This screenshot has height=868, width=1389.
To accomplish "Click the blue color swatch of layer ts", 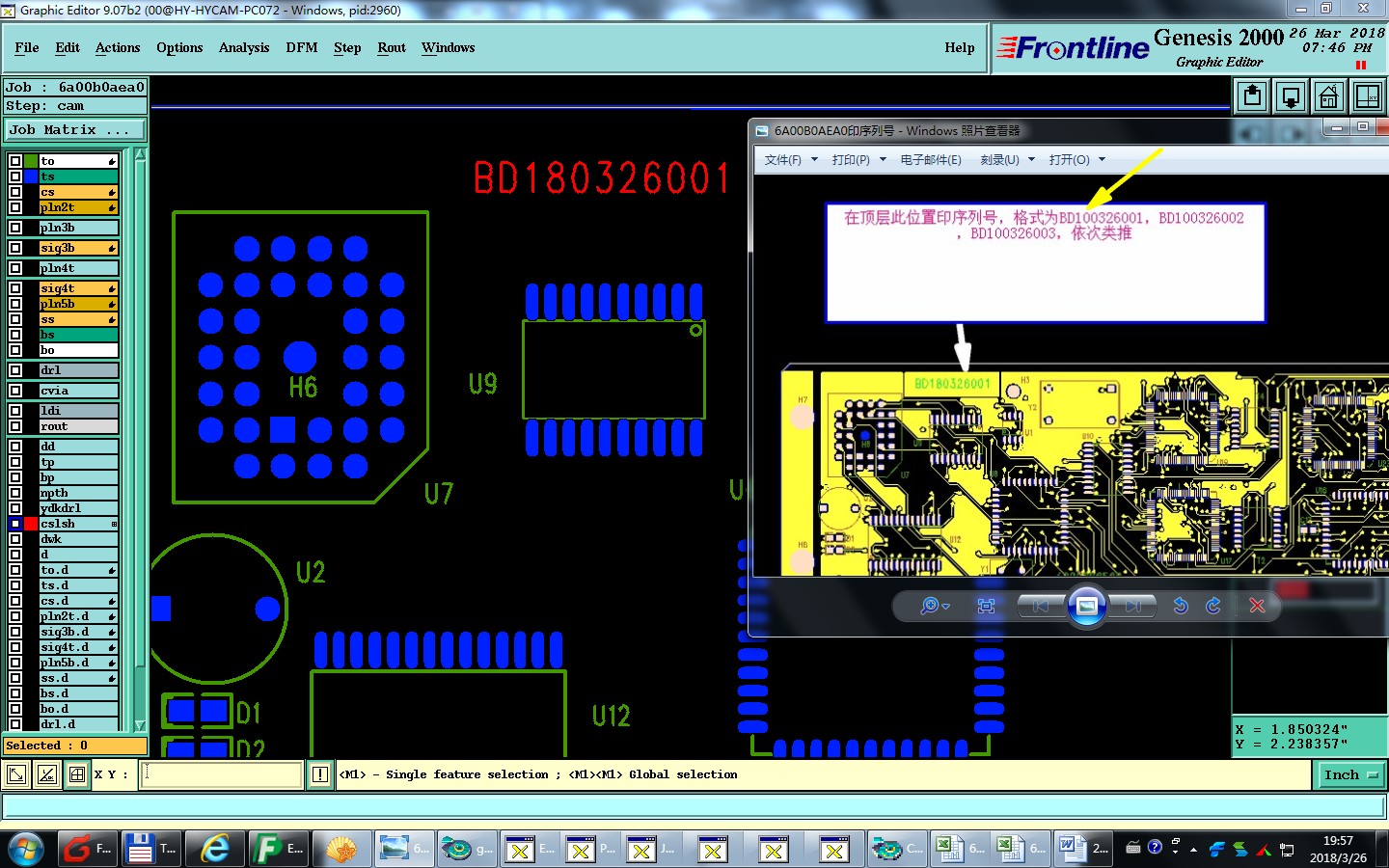I will (31, 176).
